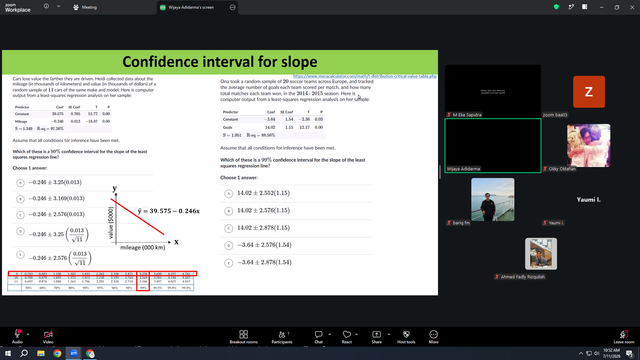
Task: Open meeting info icon in title bar
Action: (46, 7)
